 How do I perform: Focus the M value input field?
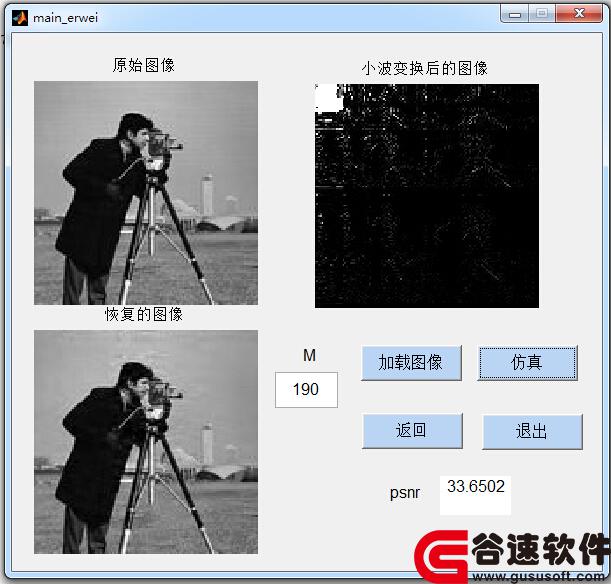tap(306, 390)
